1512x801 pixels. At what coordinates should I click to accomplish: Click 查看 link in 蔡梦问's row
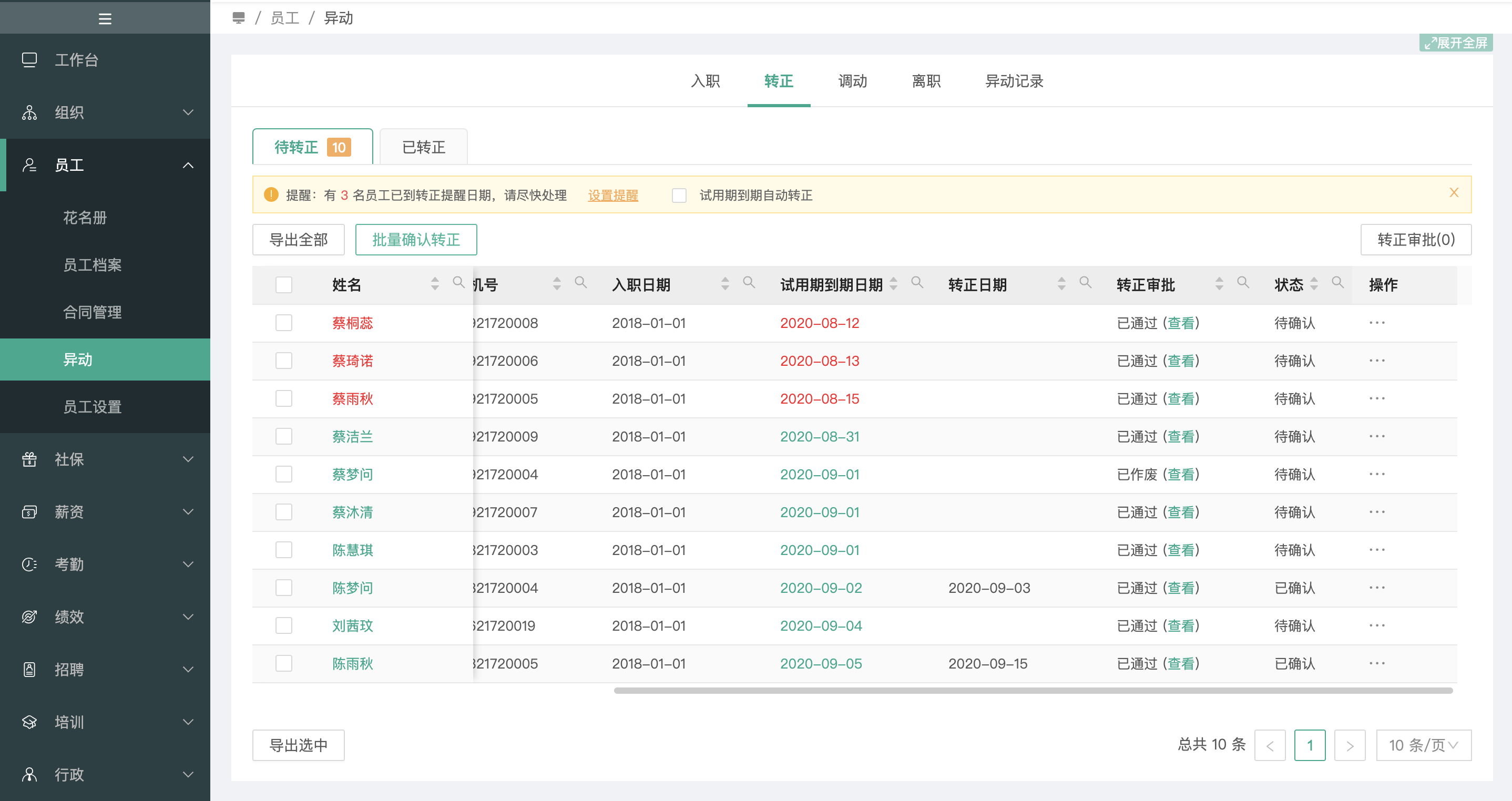click(x=1180, y=474)
